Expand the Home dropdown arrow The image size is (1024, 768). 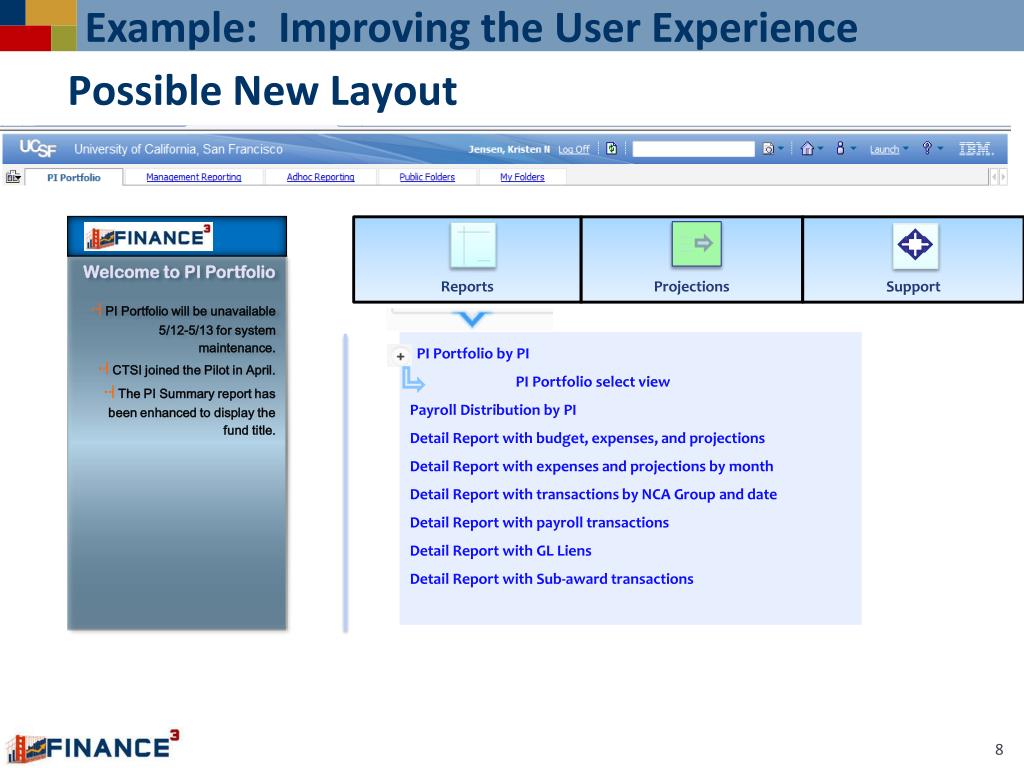pos(820,148)
